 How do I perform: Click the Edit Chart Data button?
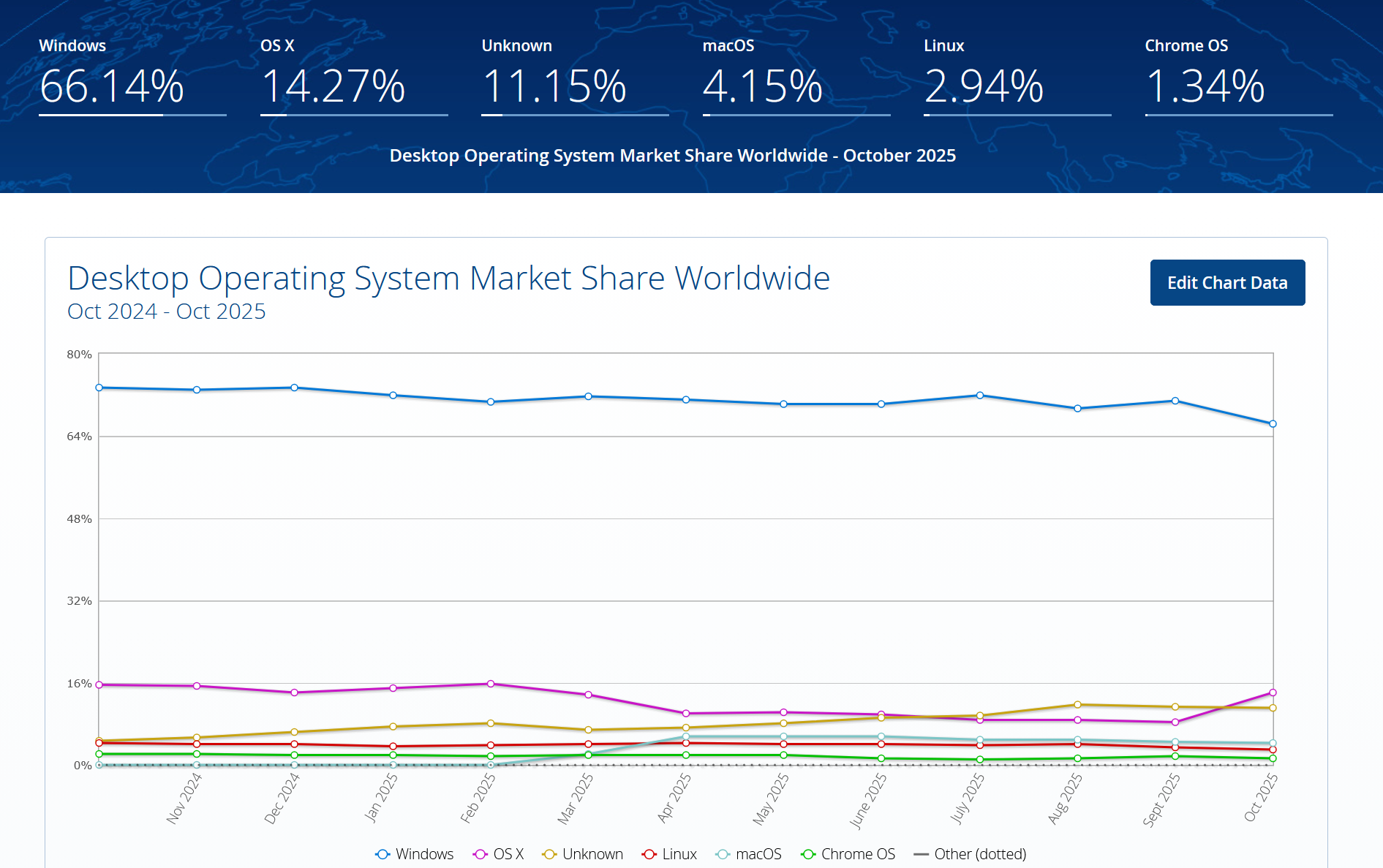coord(1226,283)
